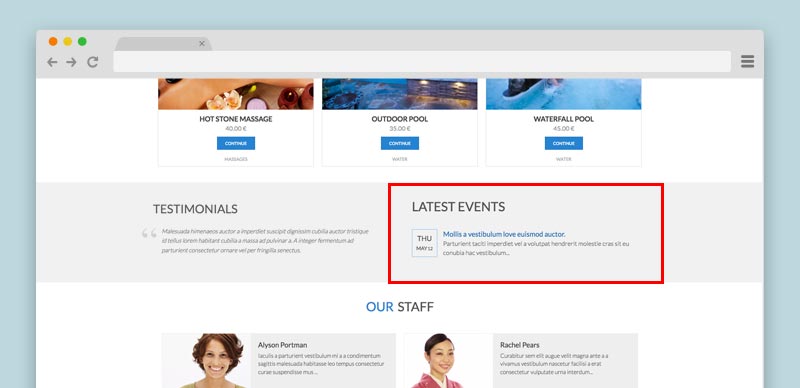800x388 pixels.
Task: Open the Waterfall Pool photo
Action: coord(563,94)
